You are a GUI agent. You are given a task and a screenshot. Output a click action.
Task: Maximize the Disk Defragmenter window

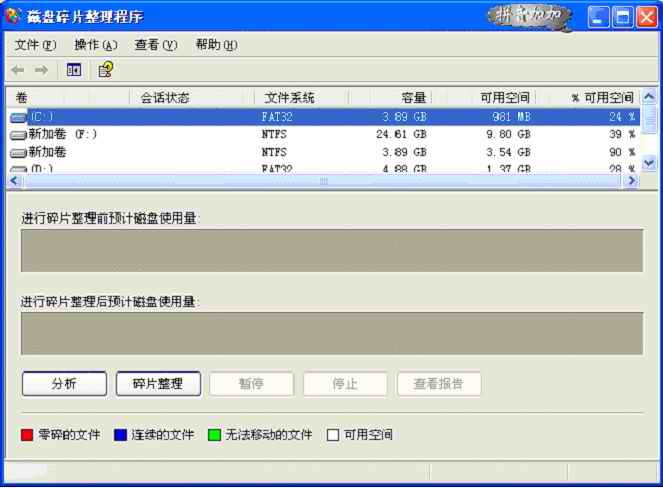(x=623, y=17)
